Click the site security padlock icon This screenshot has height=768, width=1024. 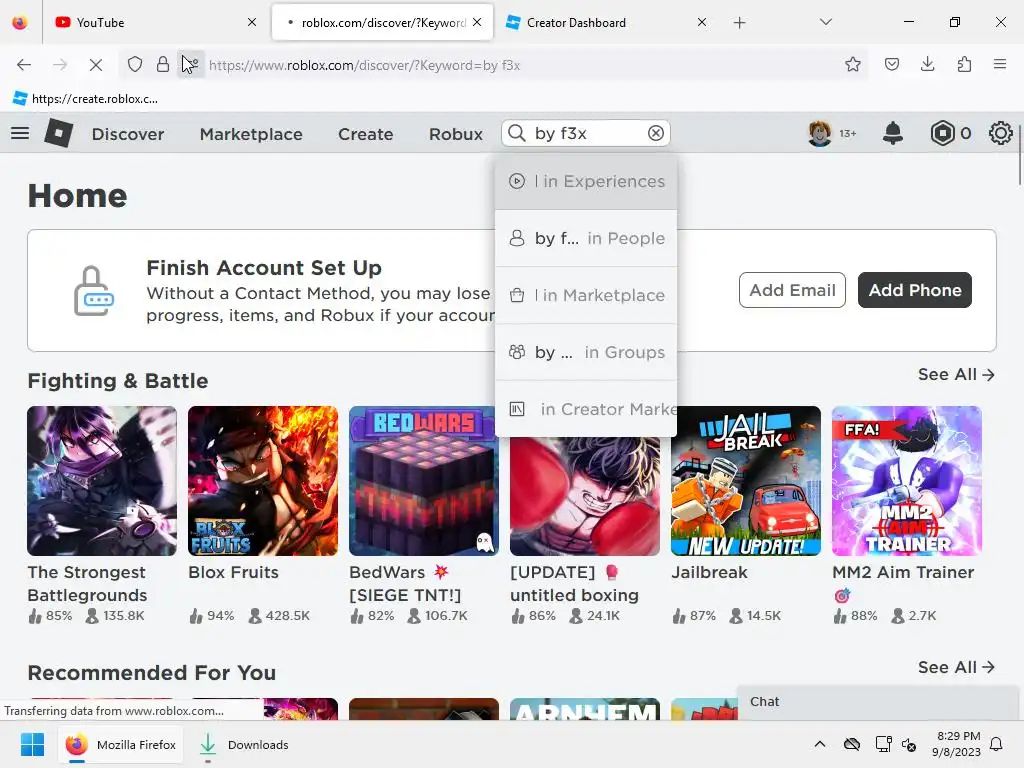(163, 65)
